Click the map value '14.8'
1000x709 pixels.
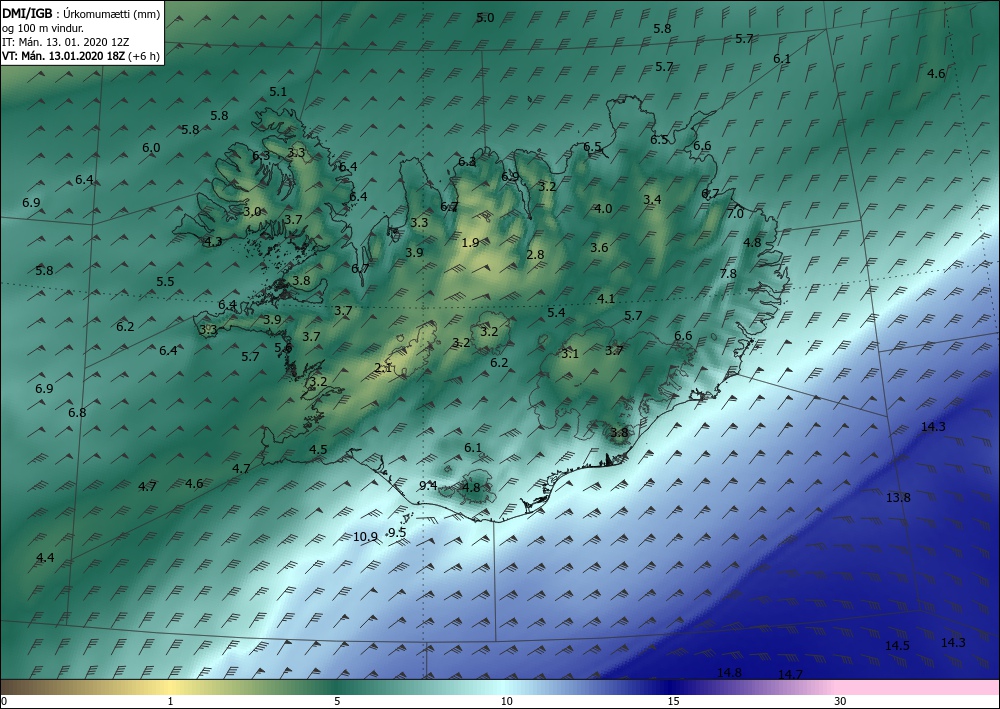(x=729, y=673)
